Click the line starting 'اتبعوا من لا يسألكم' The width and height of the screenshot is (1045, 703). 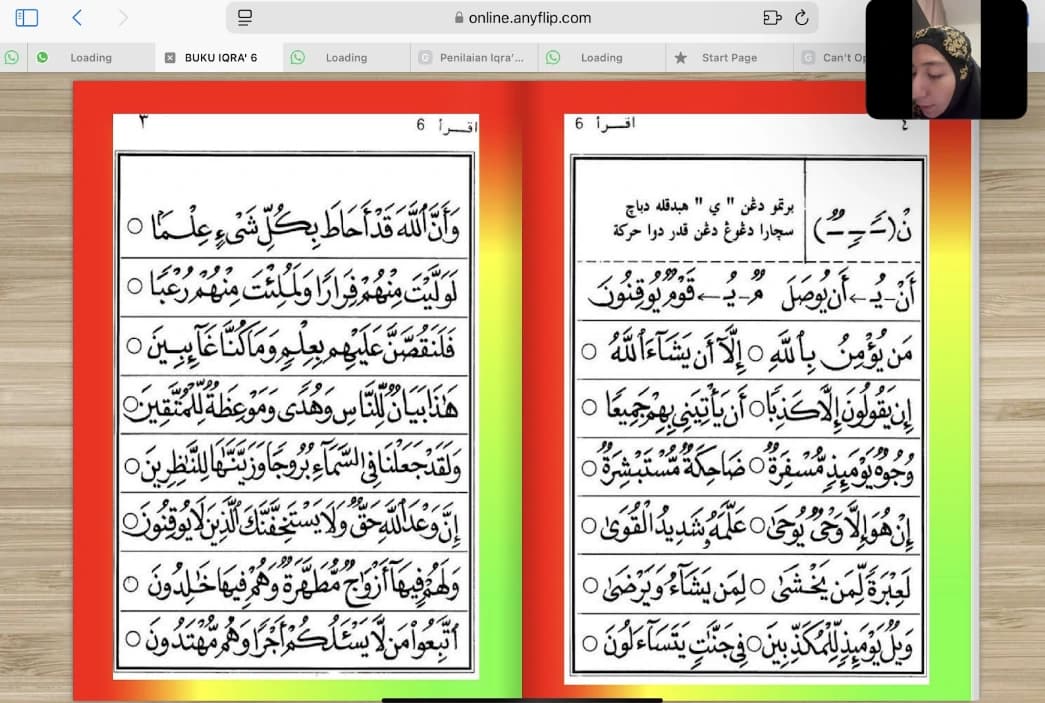[x=295, y=640]
